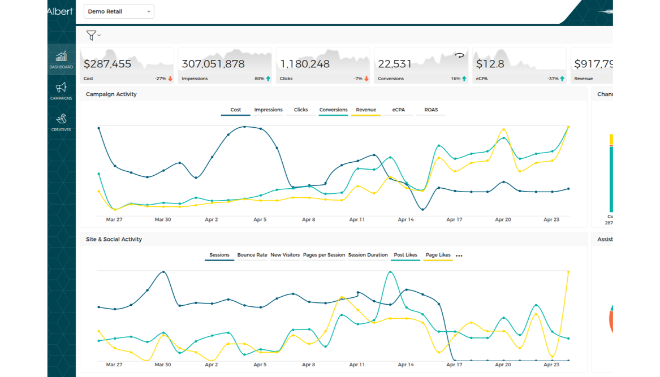
Task: Toggle the Revenue series on the chart
Action: (366, 110)
